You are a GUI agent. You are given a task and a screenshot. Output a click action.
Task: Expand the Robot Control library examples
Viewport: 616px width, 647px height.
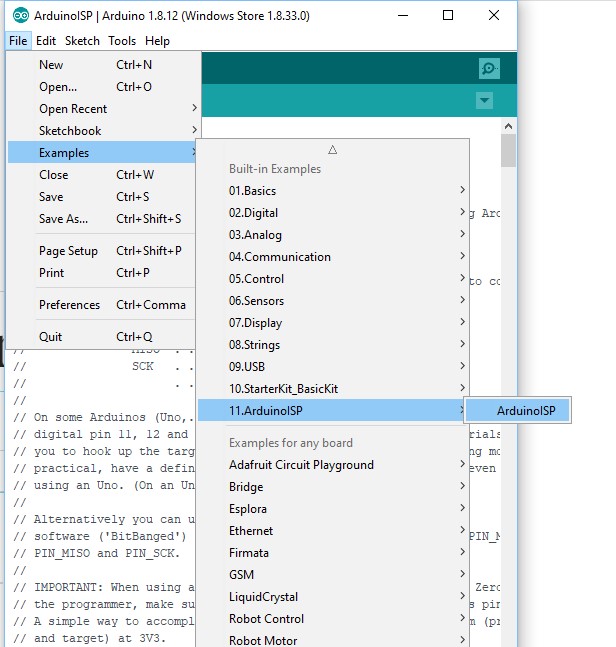(x=333, y=619)
